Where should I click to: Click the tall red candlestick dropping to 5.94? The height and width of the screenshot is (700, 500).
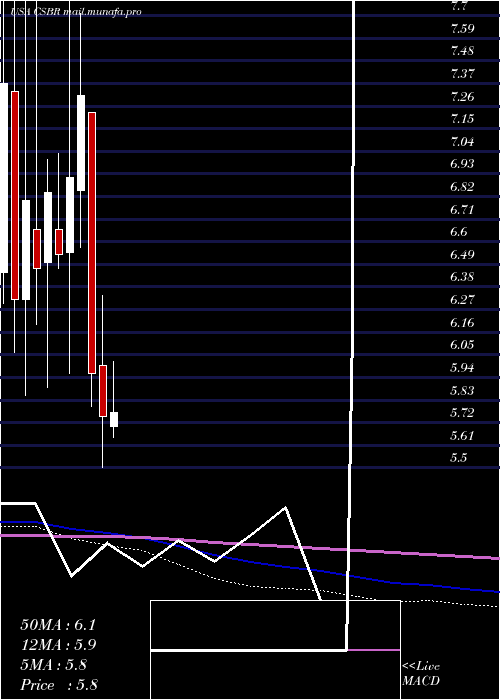[92, 243]
